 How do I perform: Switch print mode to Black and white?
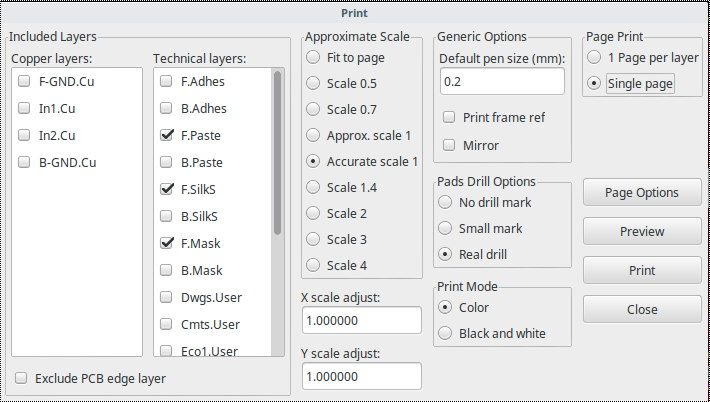pyautogui.click(x=445, y=333)
